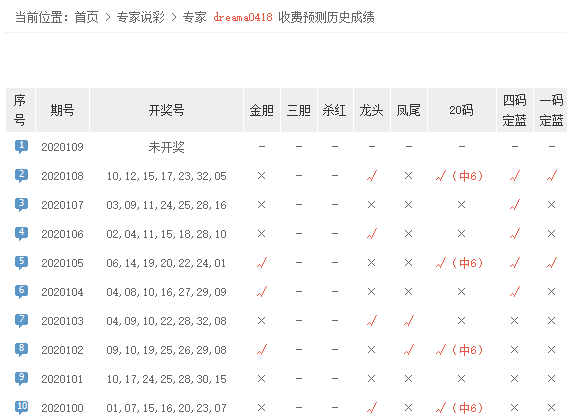Open 首页 breadcrumb link
Viewport: 567px width, 418px height.
pos(86,17)
